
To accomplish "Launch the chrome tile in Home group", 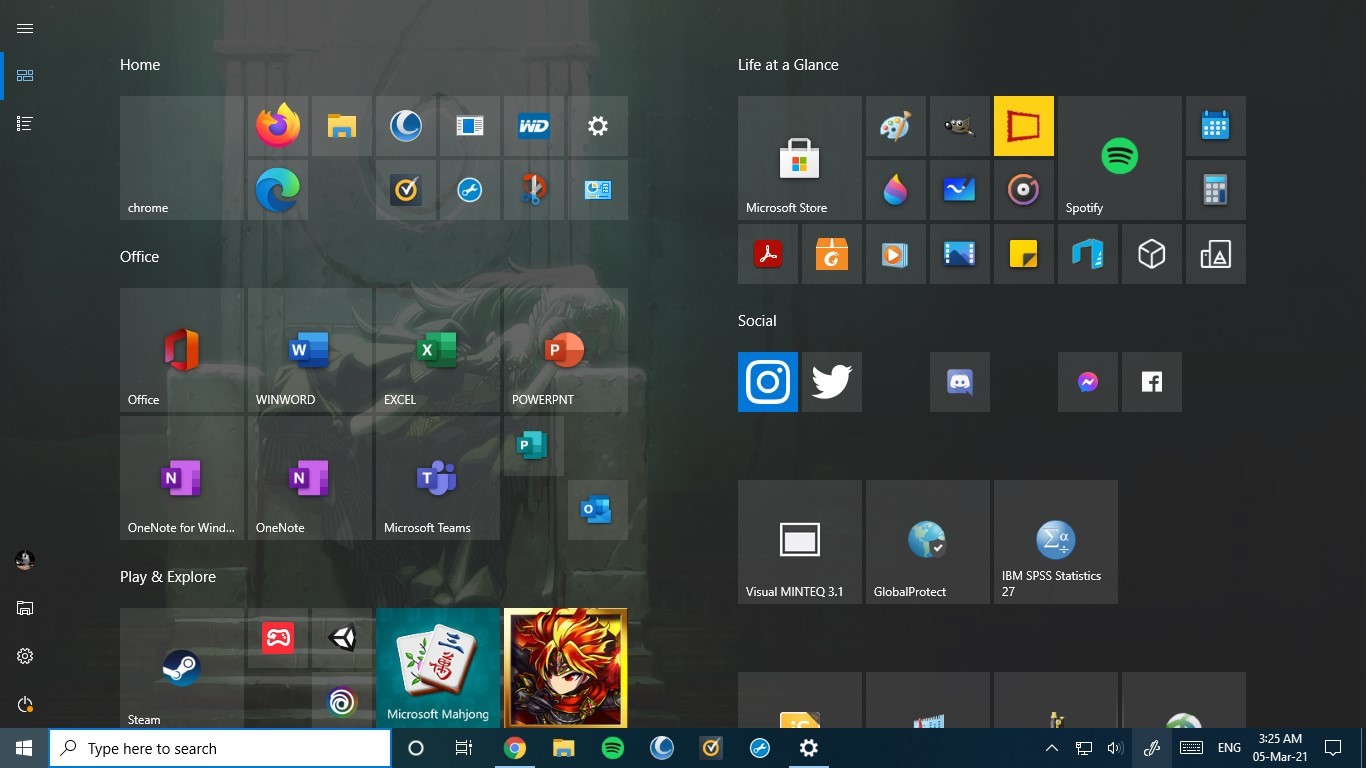I will 182,158.
